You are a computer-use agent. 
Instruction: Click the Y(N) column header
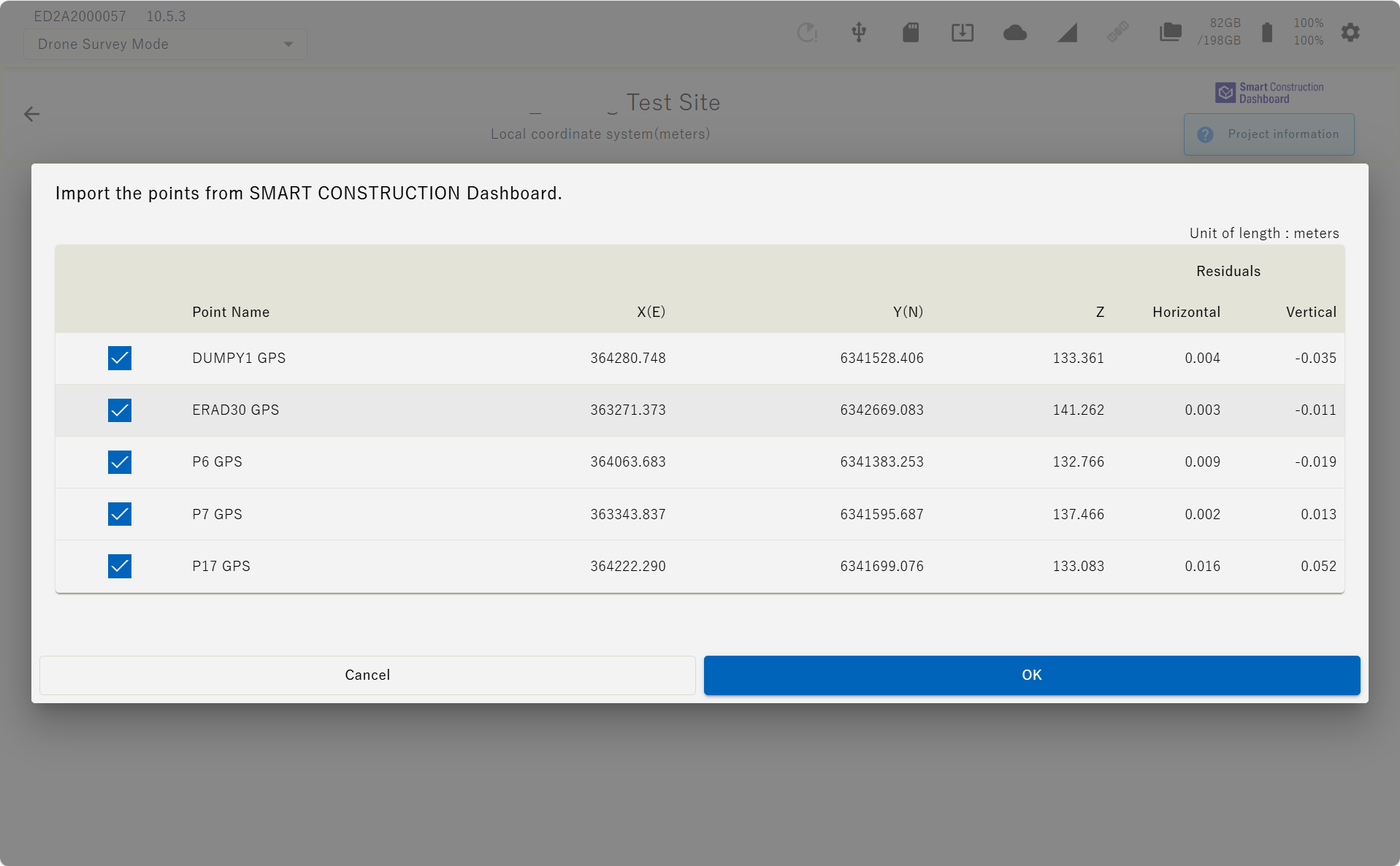pyautogui.click(x=909, y=312)
